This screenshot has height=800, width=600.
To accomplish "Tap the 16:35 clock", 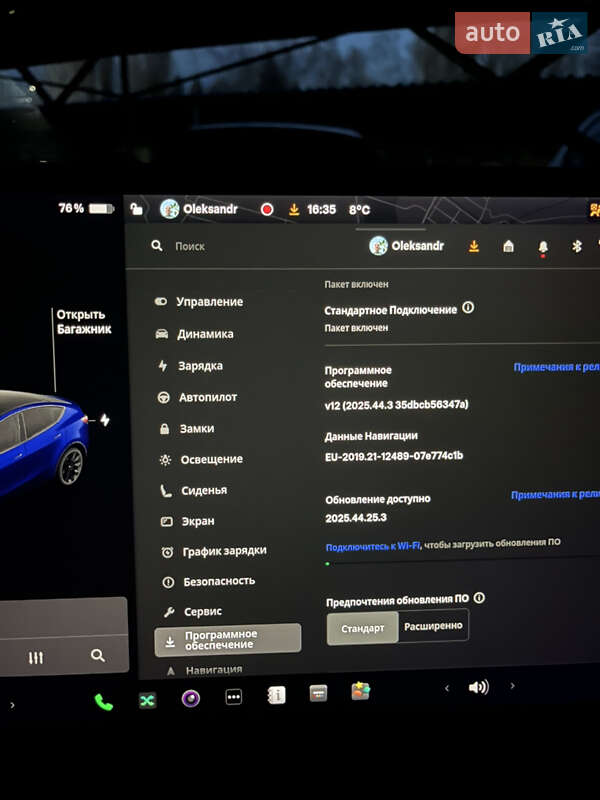I will tap(321, 210).
